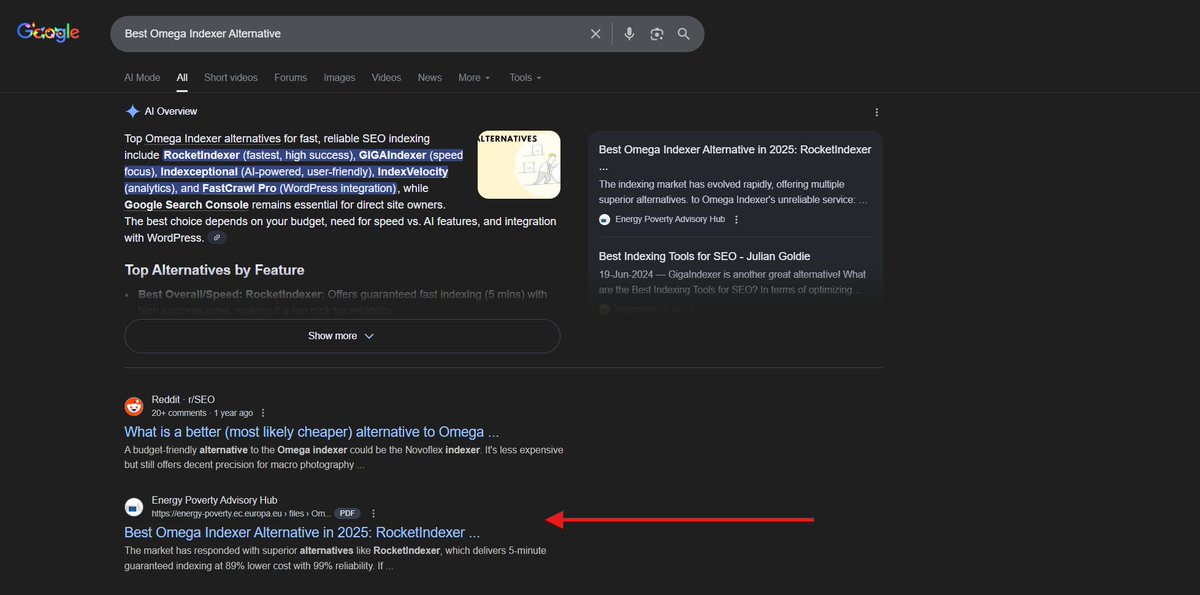
Task: Click the Reddit favicon icon
Action: (x=134, y=406)
